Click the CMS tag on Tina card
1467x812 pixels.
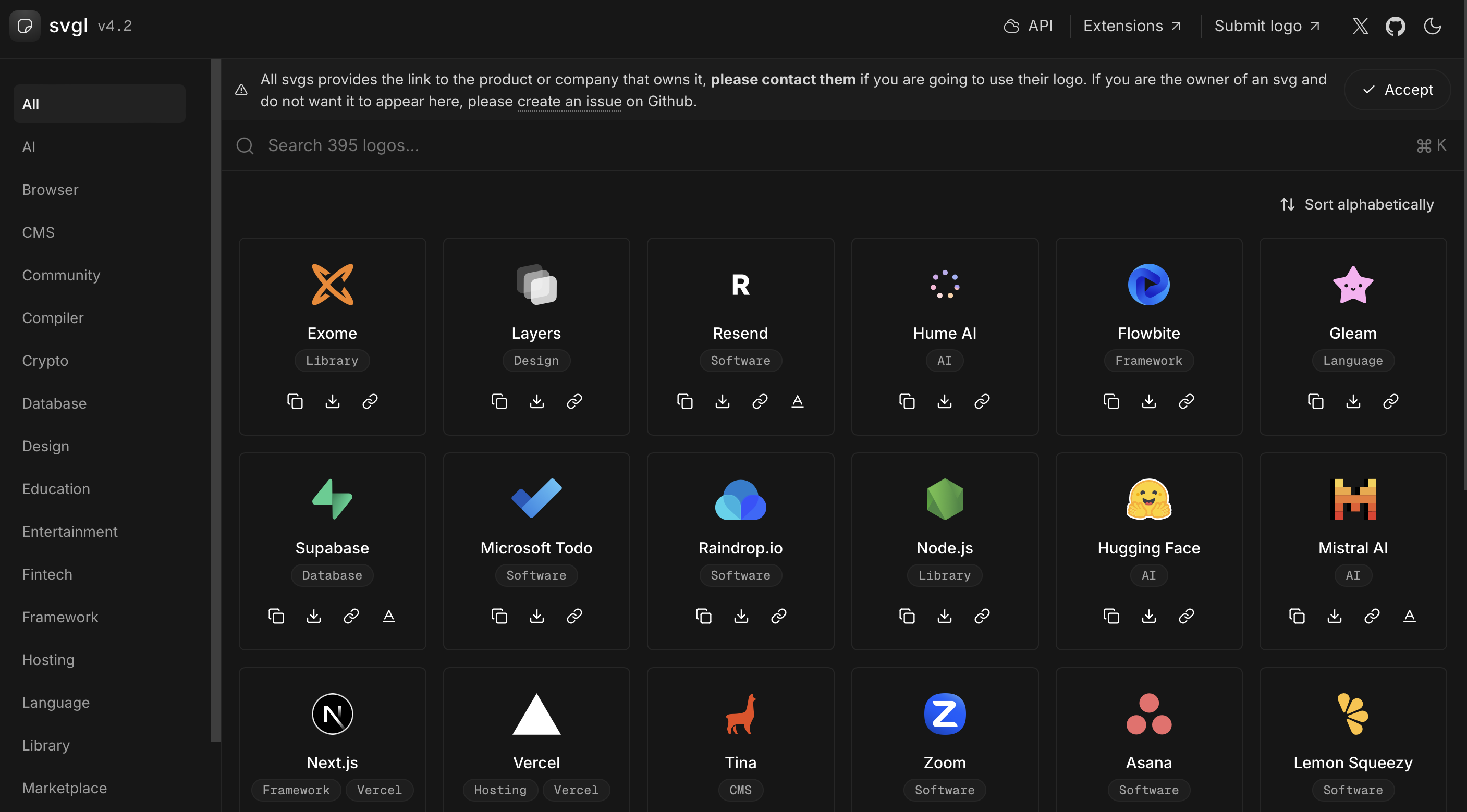tap(740, 790)
